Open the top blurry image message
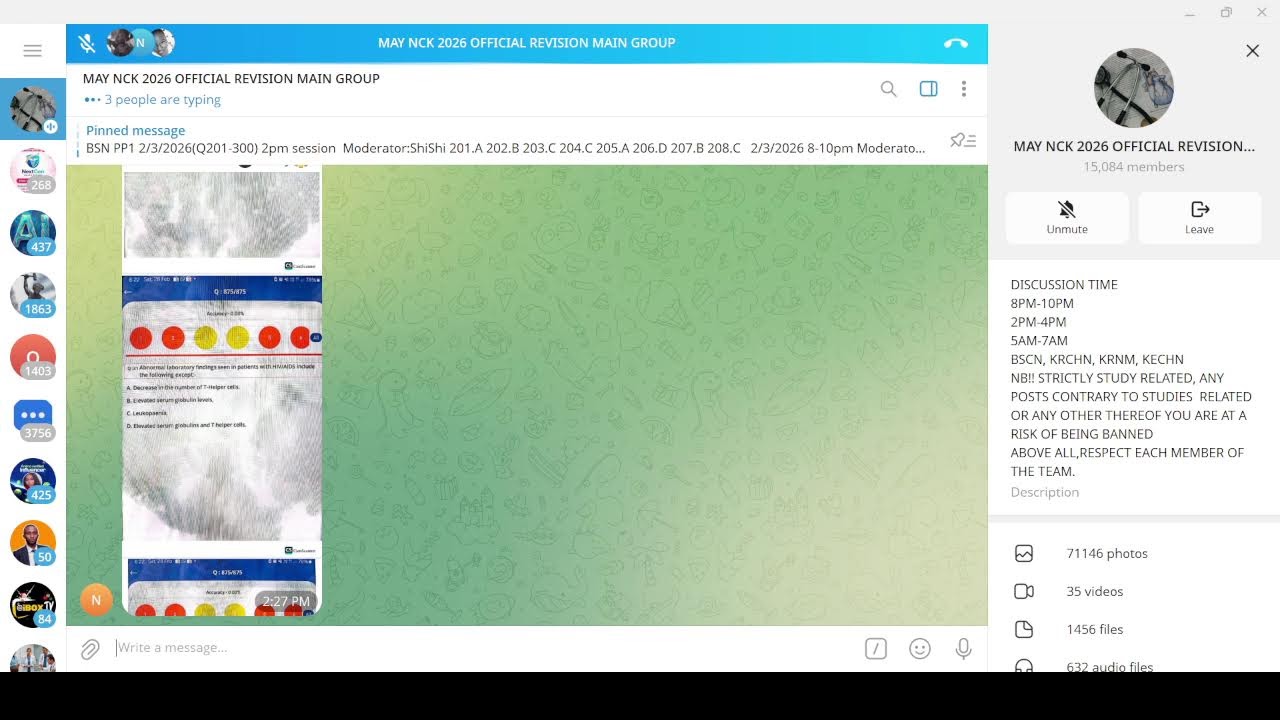 tap(222, 216)
